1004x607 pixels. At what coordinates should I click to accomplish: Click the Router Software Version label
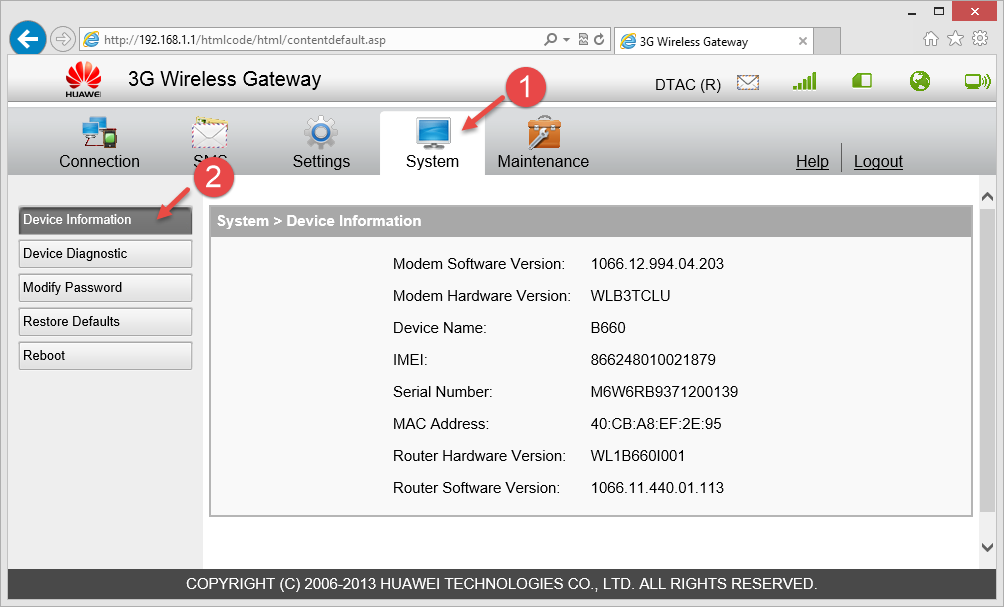tap(476, 488)
